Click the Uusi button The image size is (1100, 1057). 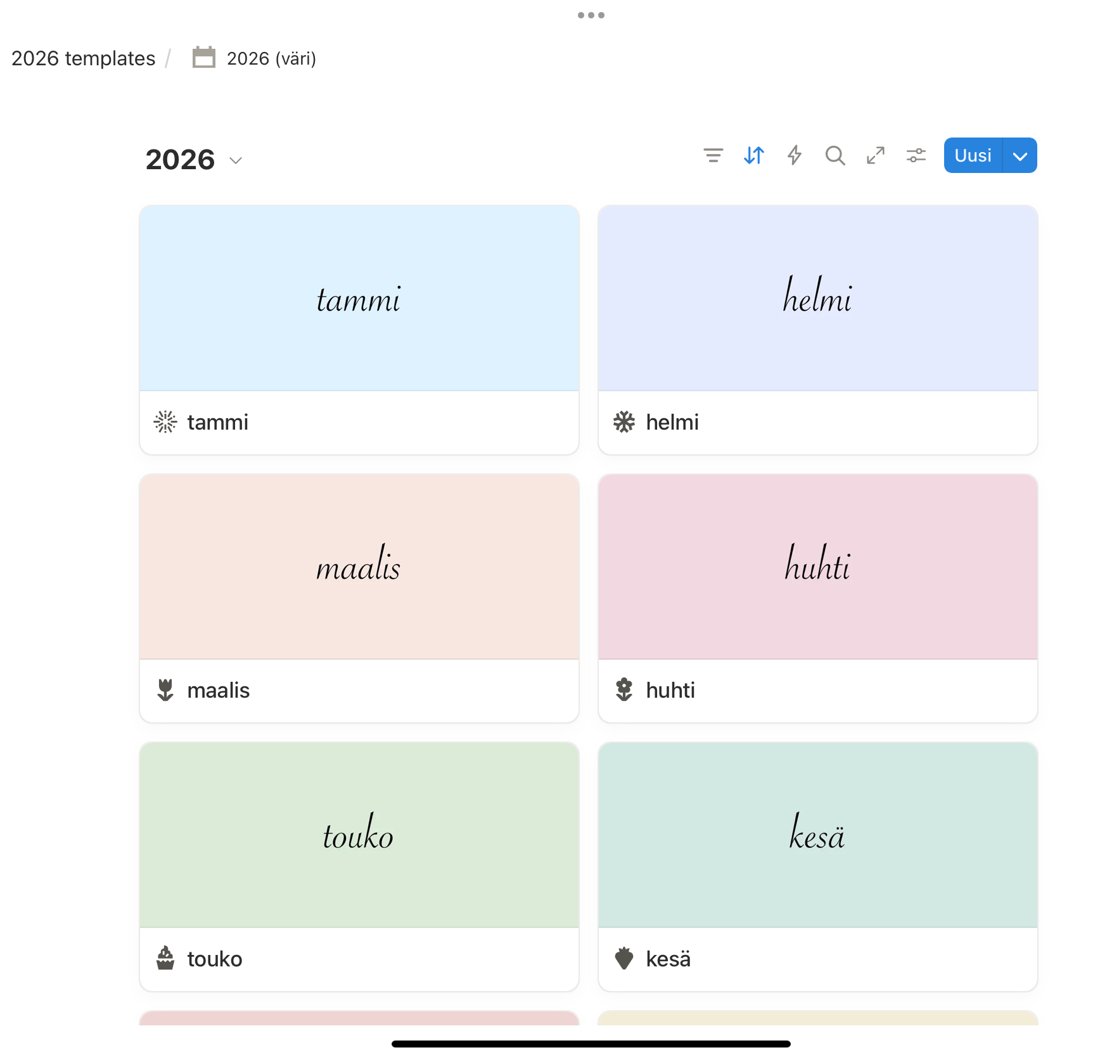(972, 155)
